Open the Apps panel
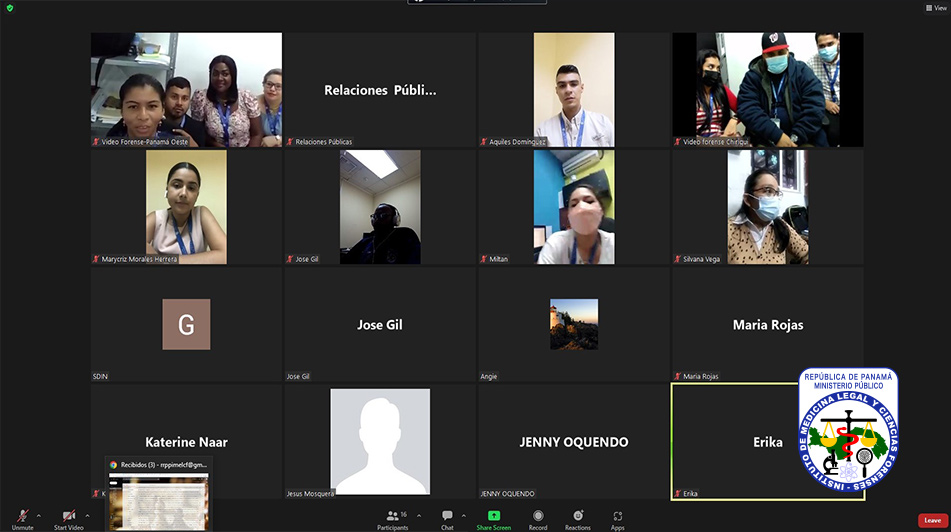The image size is (951, 532). (x=617, y=519)
